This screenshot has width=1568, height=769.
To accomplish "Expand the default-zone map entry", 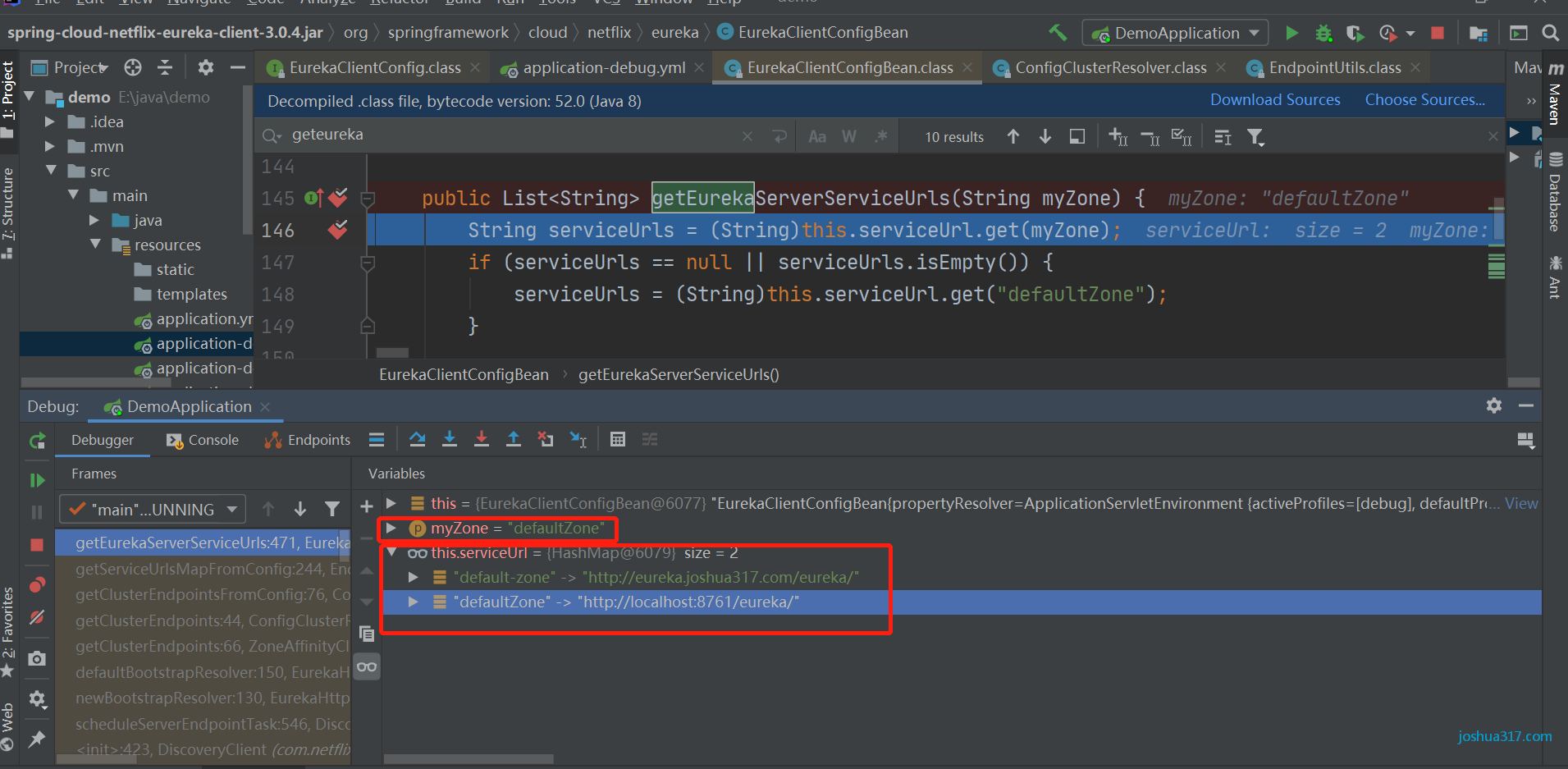I will [x=414, y=577].
